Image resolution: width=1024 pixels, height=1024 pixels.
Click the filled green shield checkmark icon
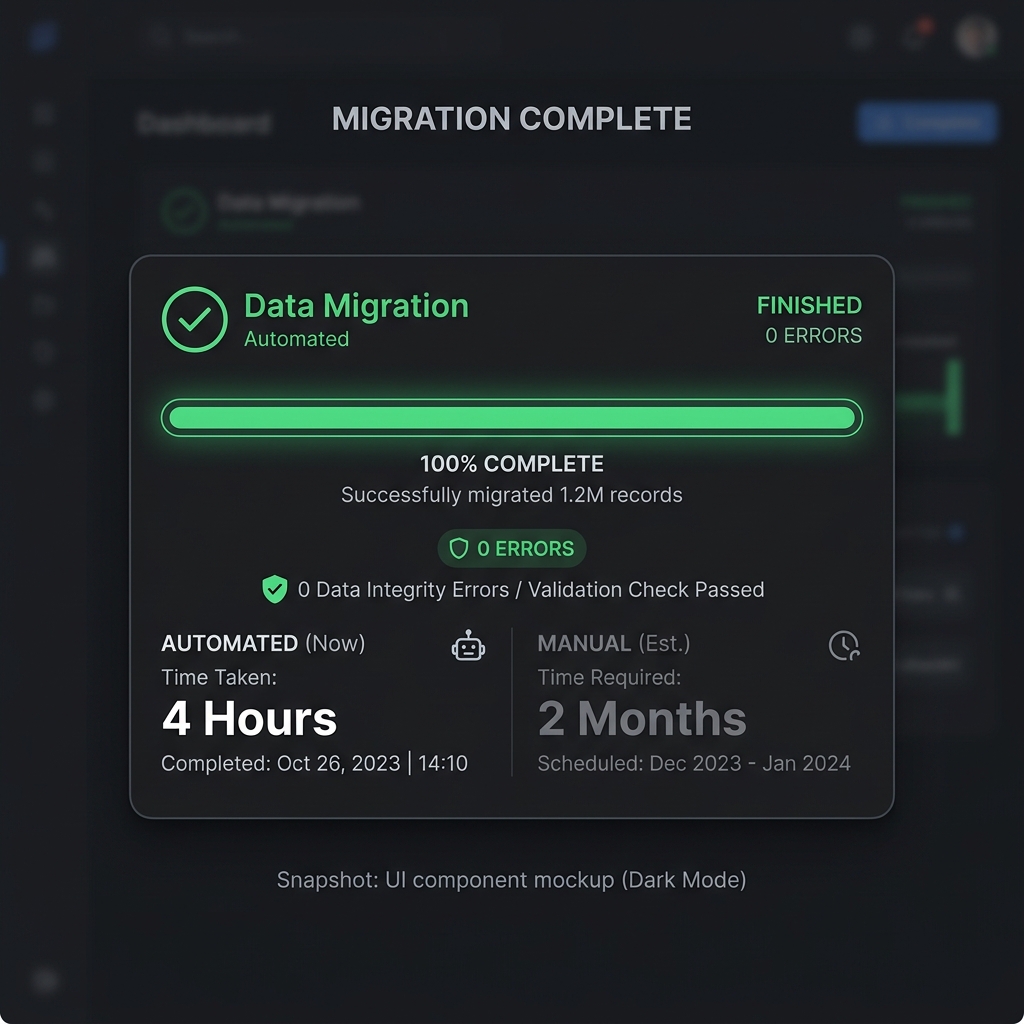click(275, 589)
